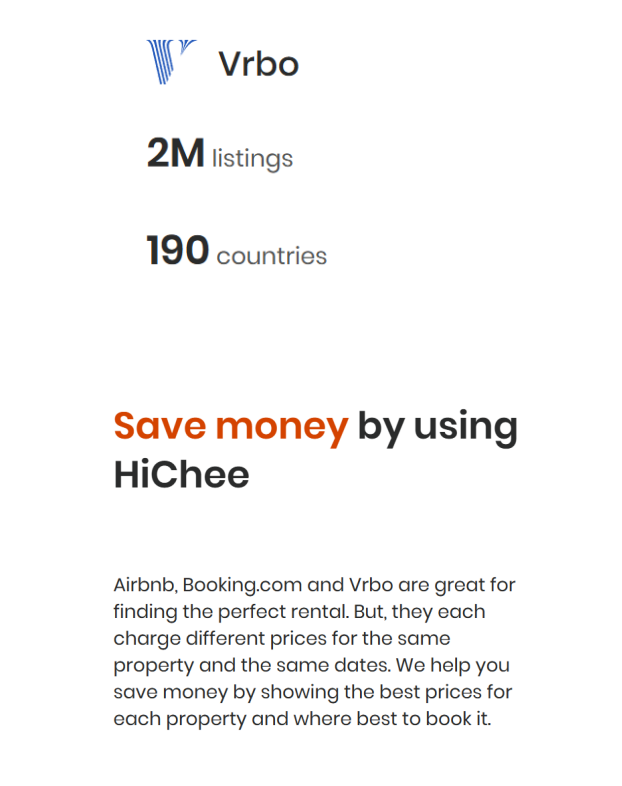Click the phrase finding the perfect rental
This screenshot has width=622, height=786.
coord(231,612)
